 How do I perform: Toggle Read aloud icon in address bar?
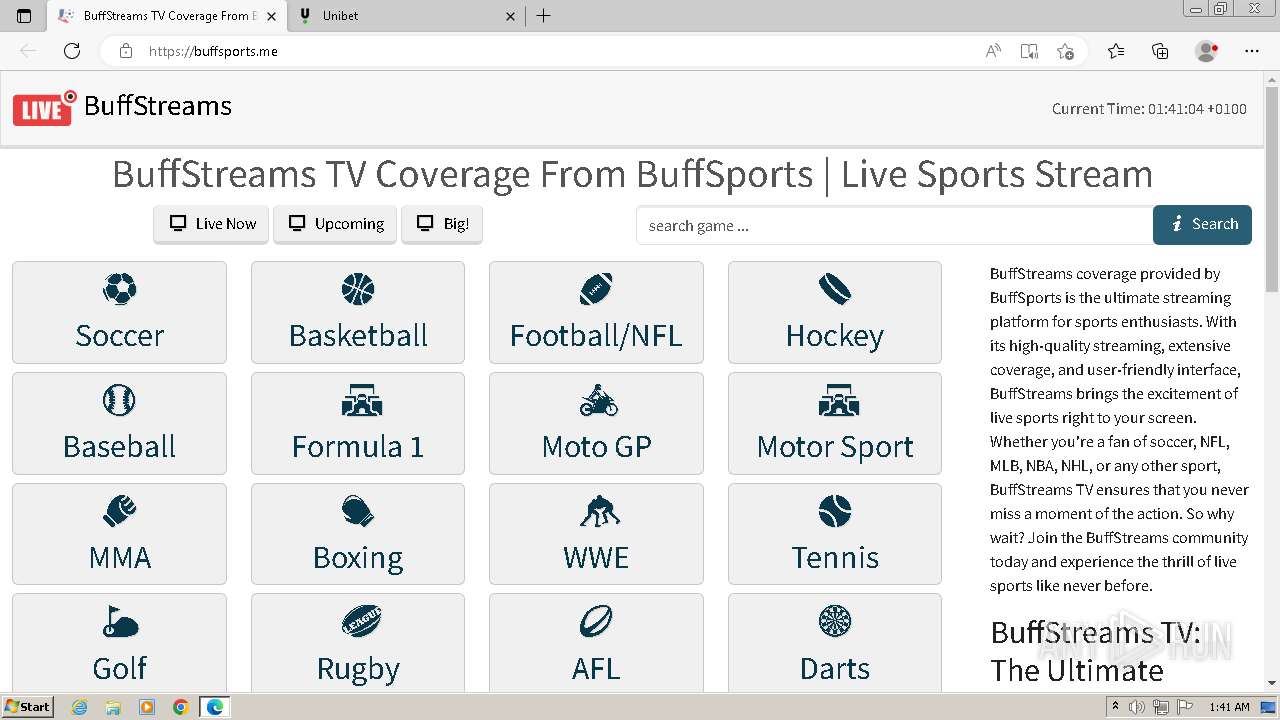pyautogui.click(x=993, y=51)
